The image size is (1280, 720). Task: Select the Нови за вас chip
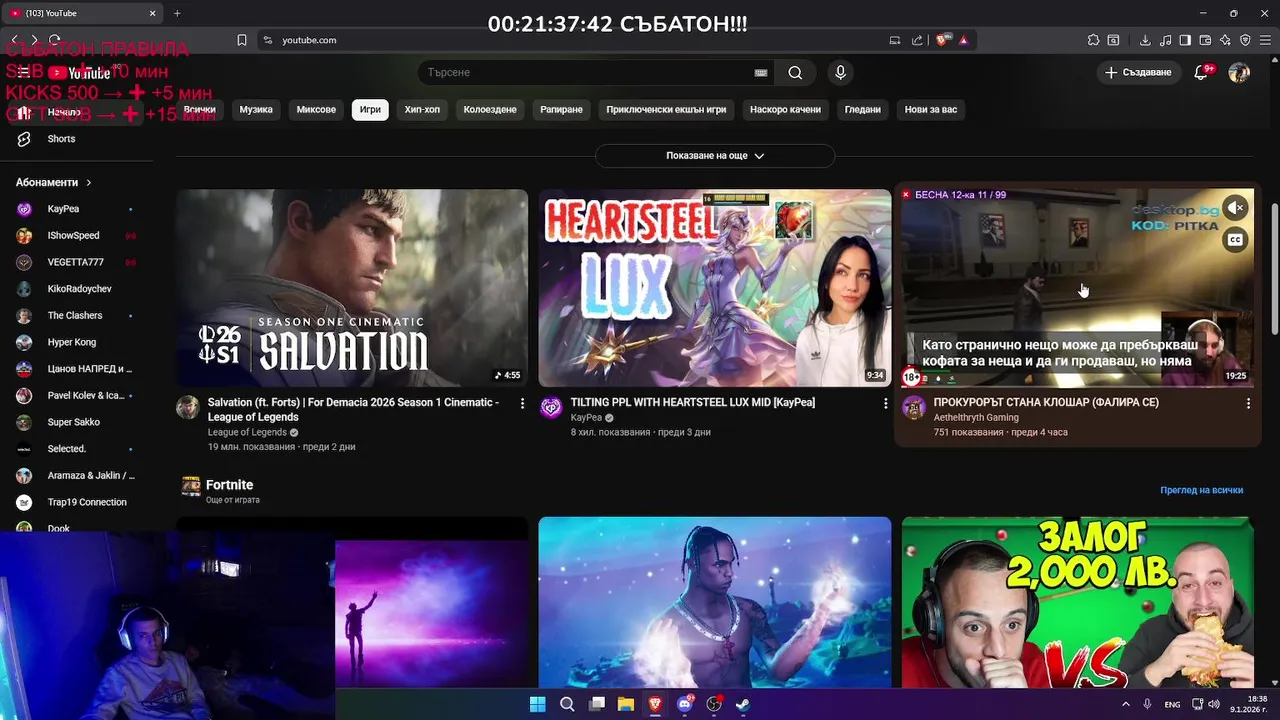(x=930, y=110)
